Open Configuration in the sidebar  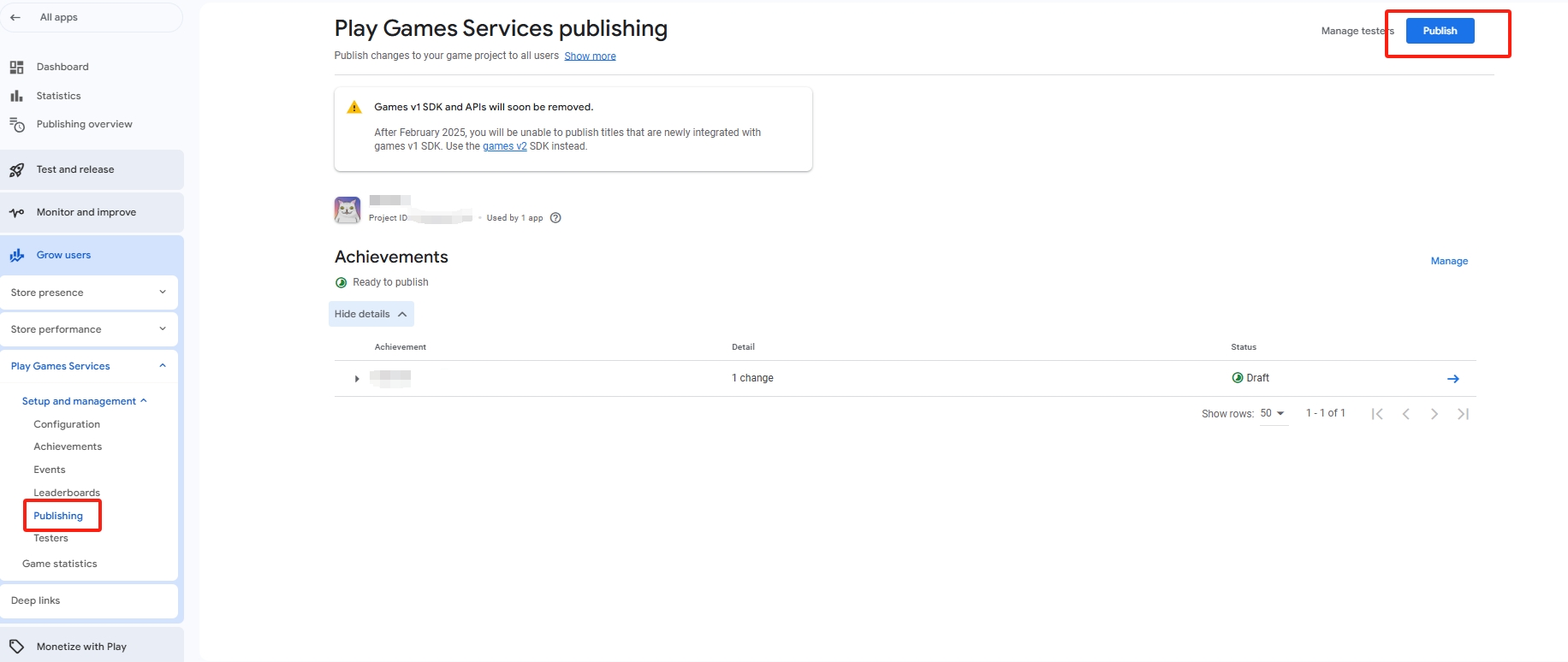pos(67,424)
